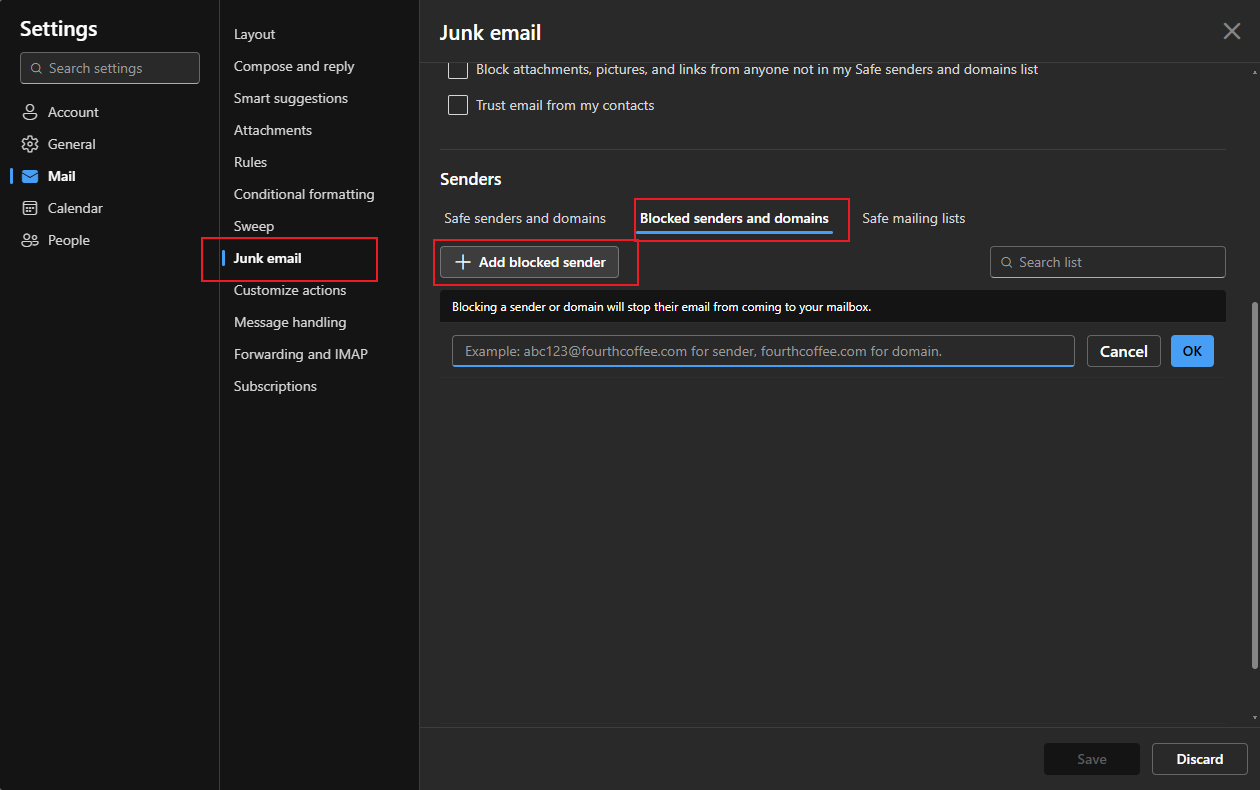1260x790 pixels.
Task: Save the junk email settings
Action: (1091, 759)
